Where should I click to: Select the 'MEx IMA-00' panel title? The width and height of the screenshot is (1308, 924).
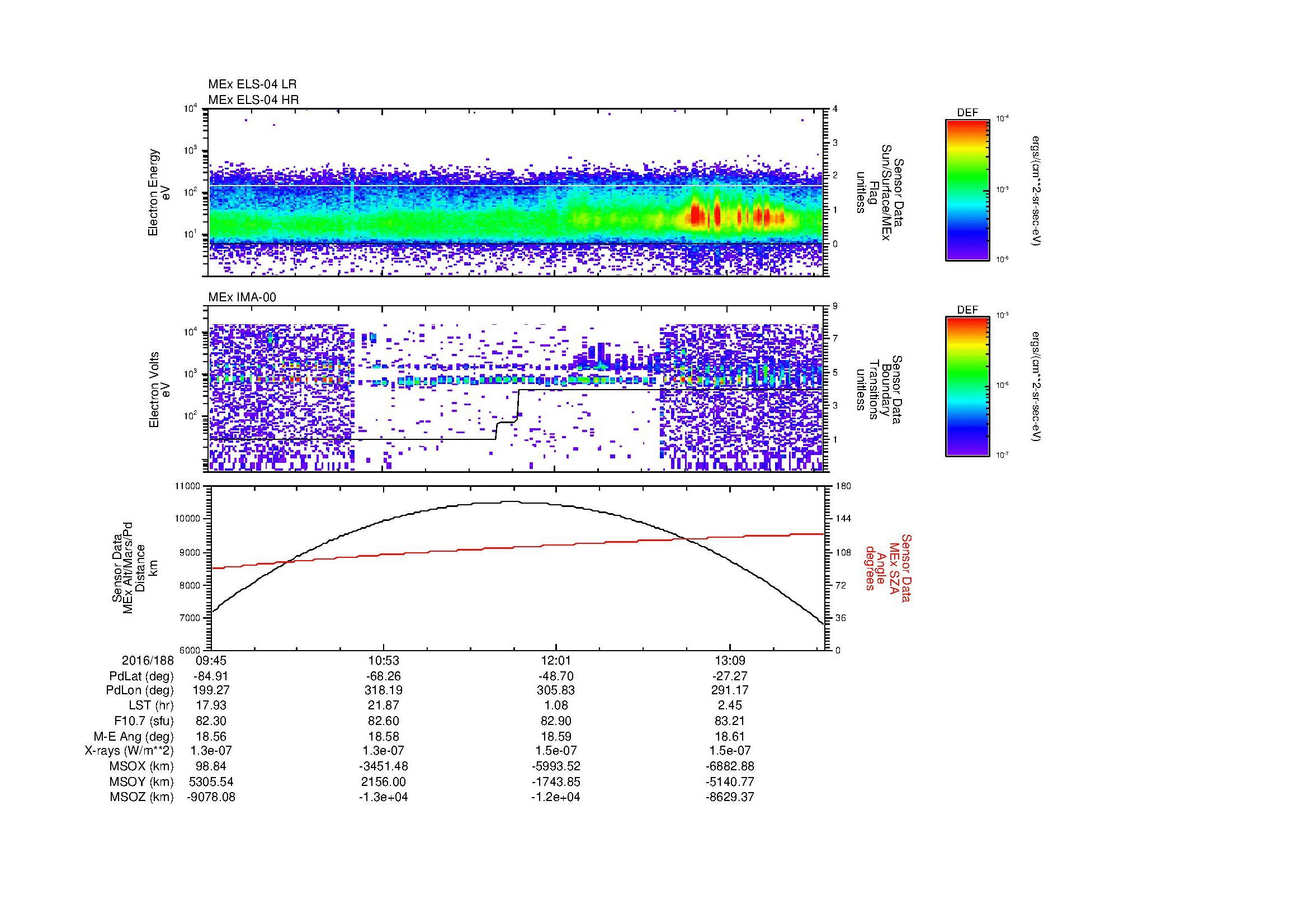click(x=242, y=297)
